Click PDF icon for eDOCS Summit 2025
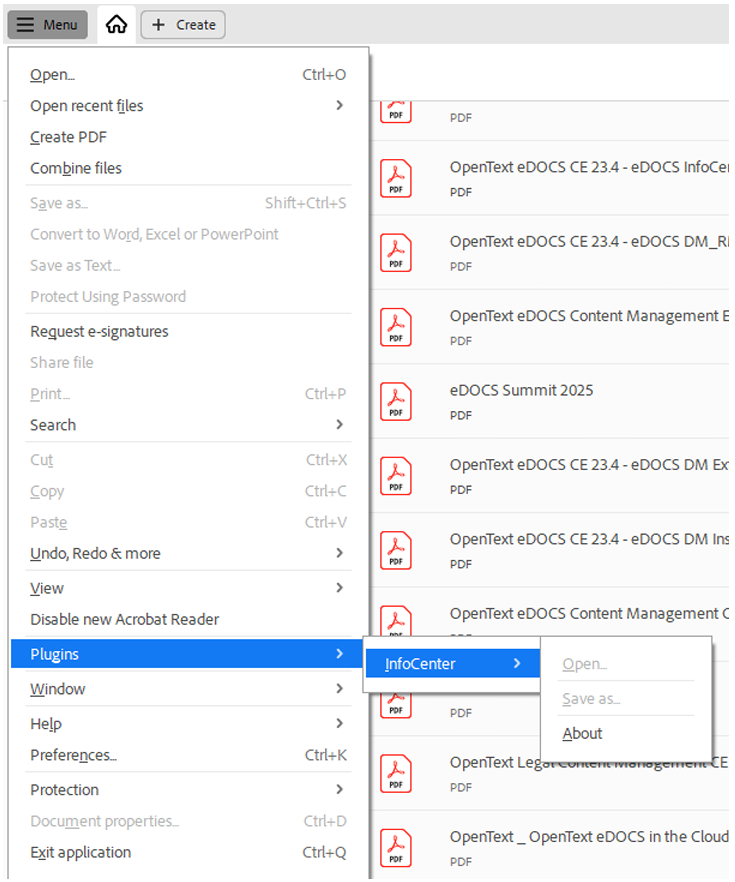This screenshot has width=735, height=882. (x=396, y=402)
